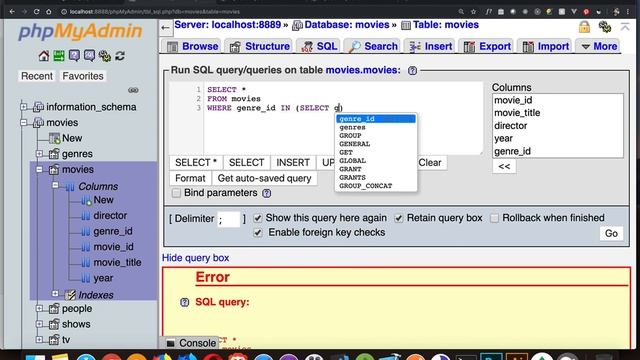
Task: Open help icon next to movies.movies
Action: pyautogui.click(x=412, y=71)
